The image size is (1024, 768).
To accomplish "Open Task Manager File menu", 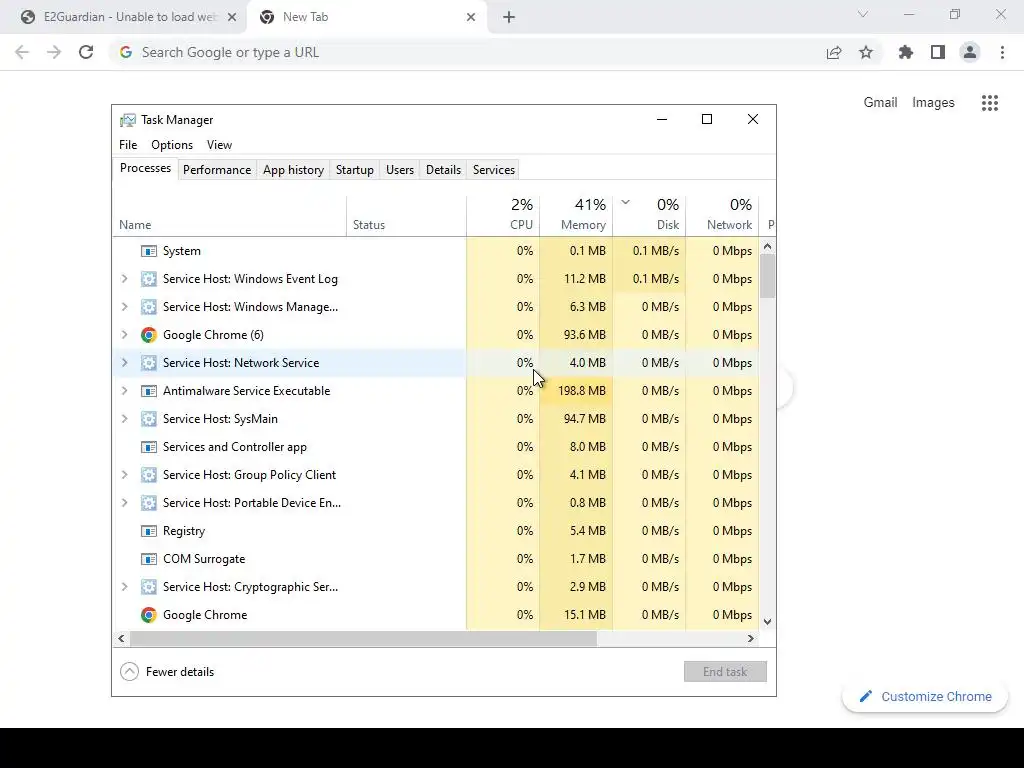I will (x=128, y=145).
